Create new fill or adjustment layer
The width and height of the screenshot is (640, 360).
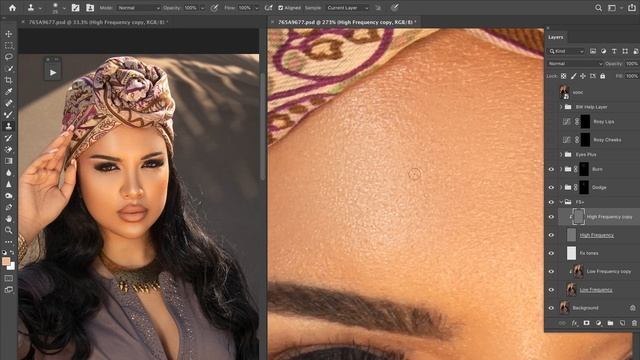coord(598,323)
